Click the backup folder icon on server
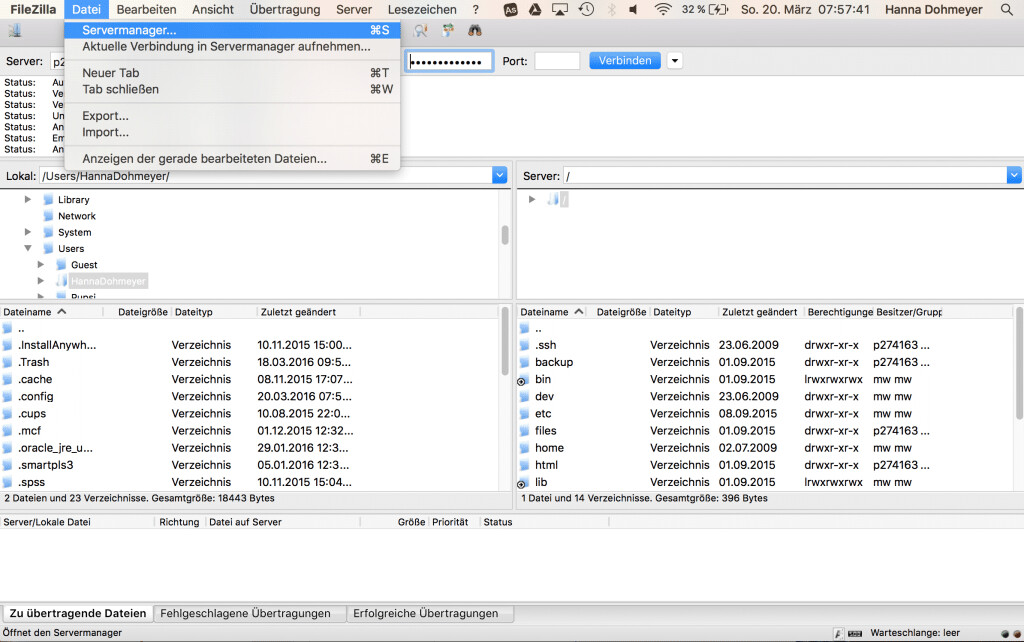The image size is (1024, 642). click(524, 362)
